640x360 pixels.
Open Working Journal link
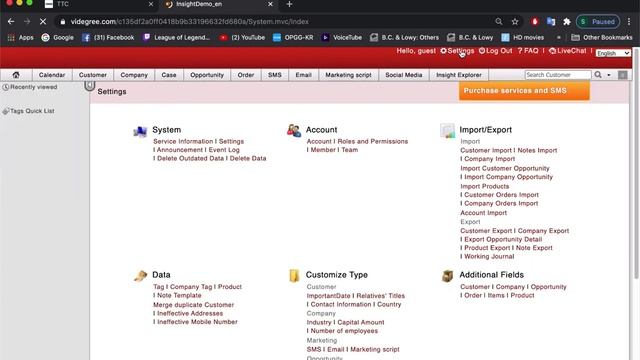click(x=489, y=256)
